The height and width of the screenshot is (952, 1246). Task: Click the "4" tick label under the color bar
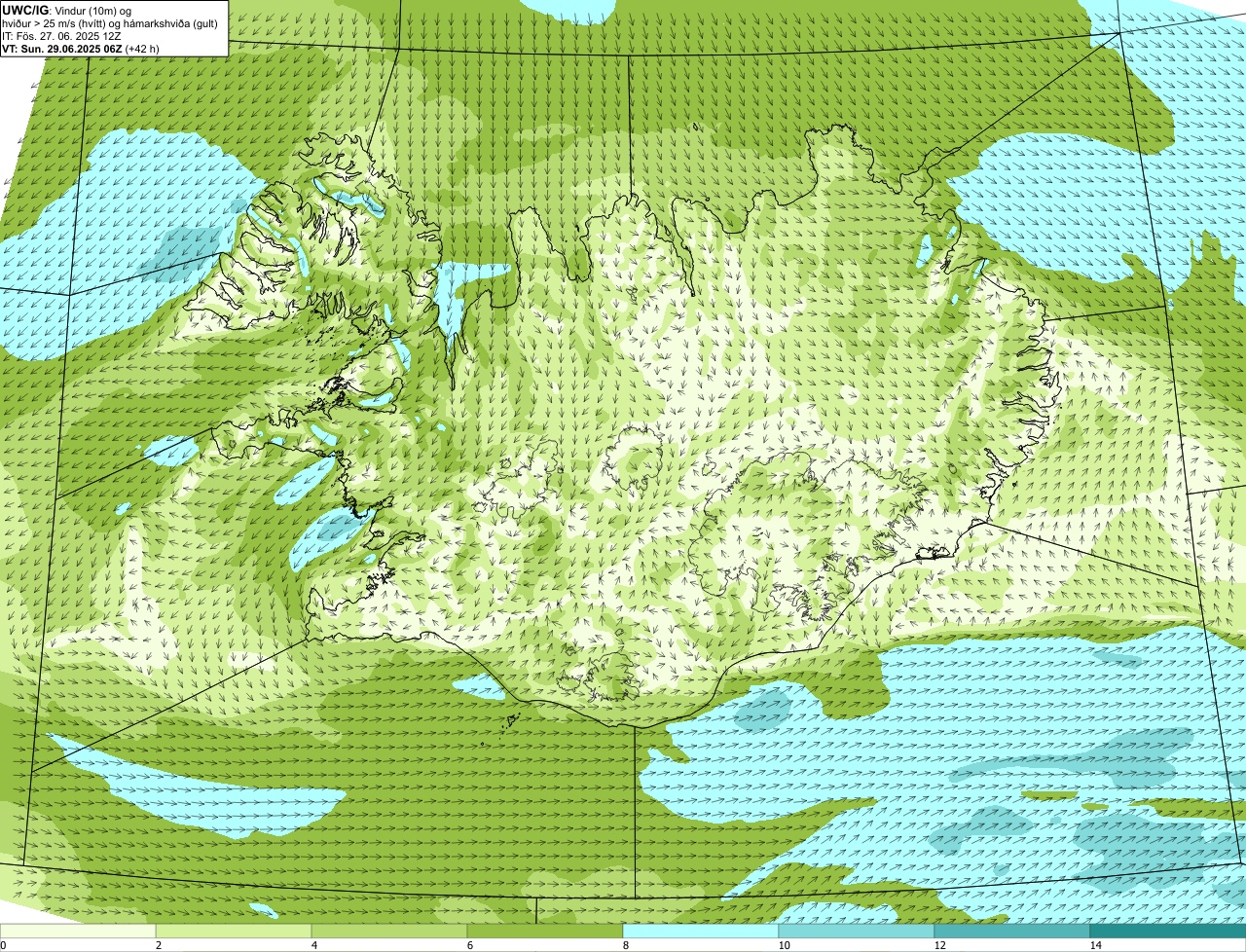313,945
